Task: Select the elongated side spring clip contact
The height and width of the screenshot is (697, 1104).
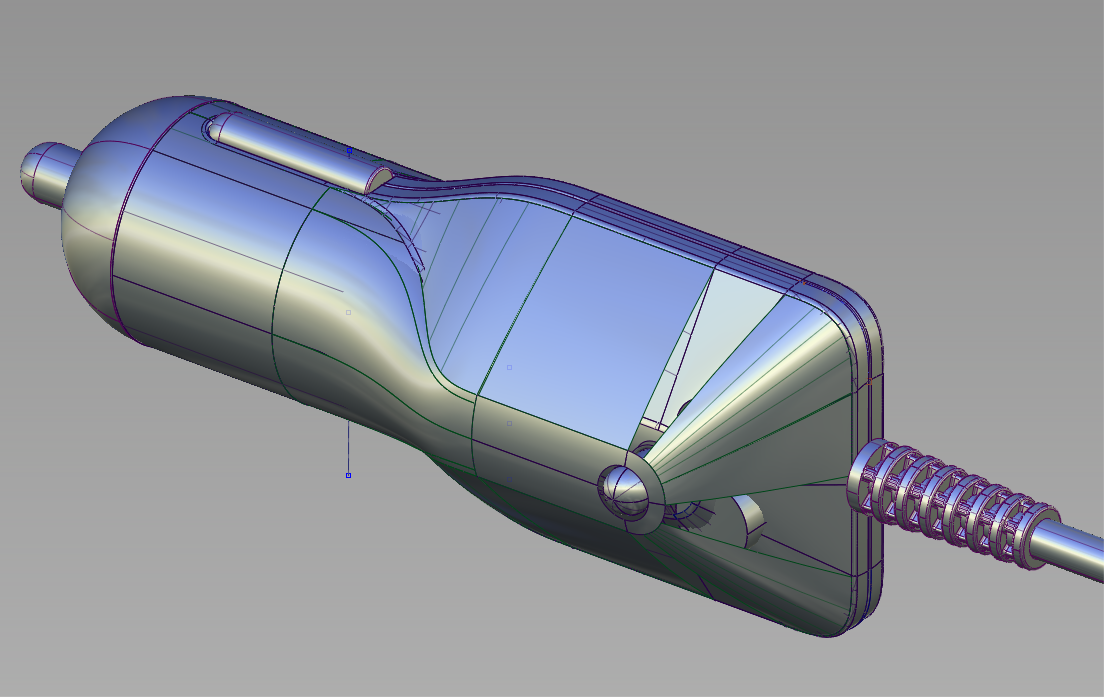Action: point(290,153)
